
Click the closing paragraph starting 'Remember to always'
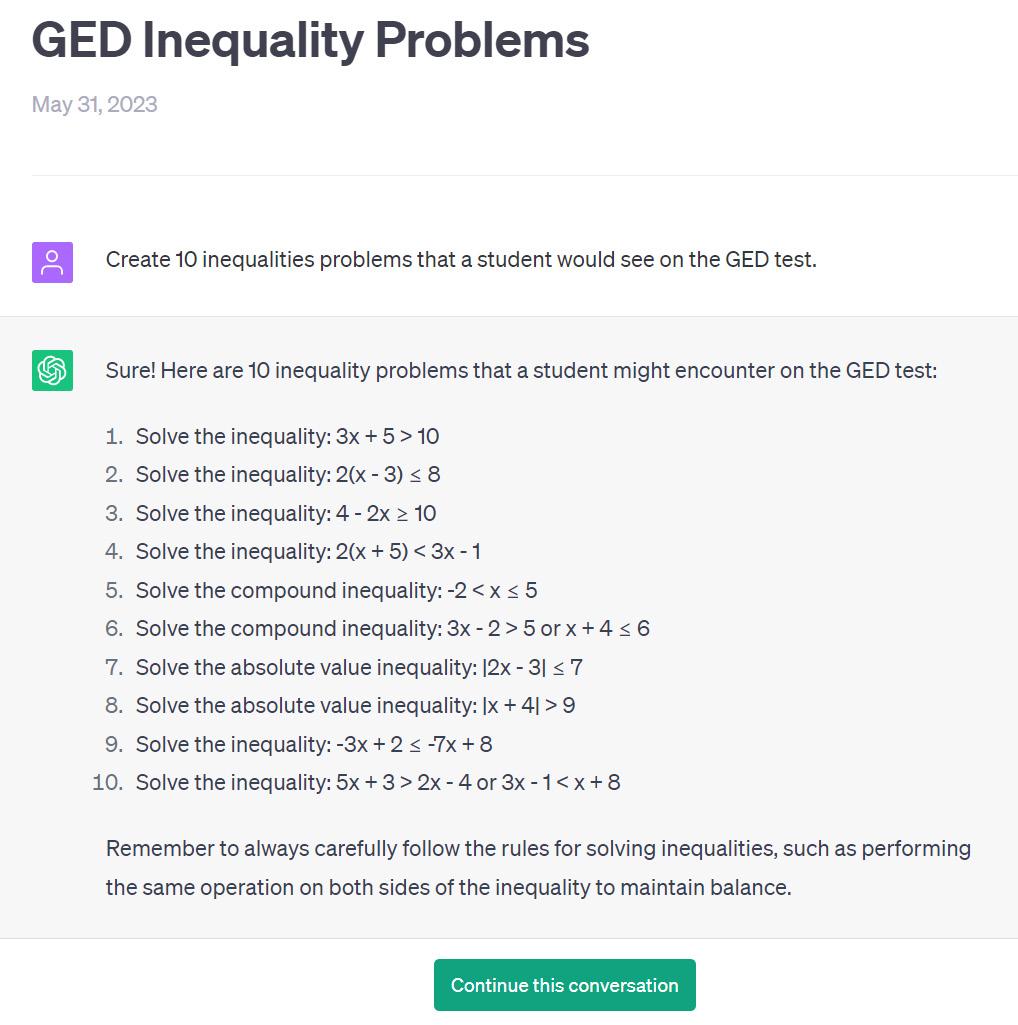coord(538,867)
